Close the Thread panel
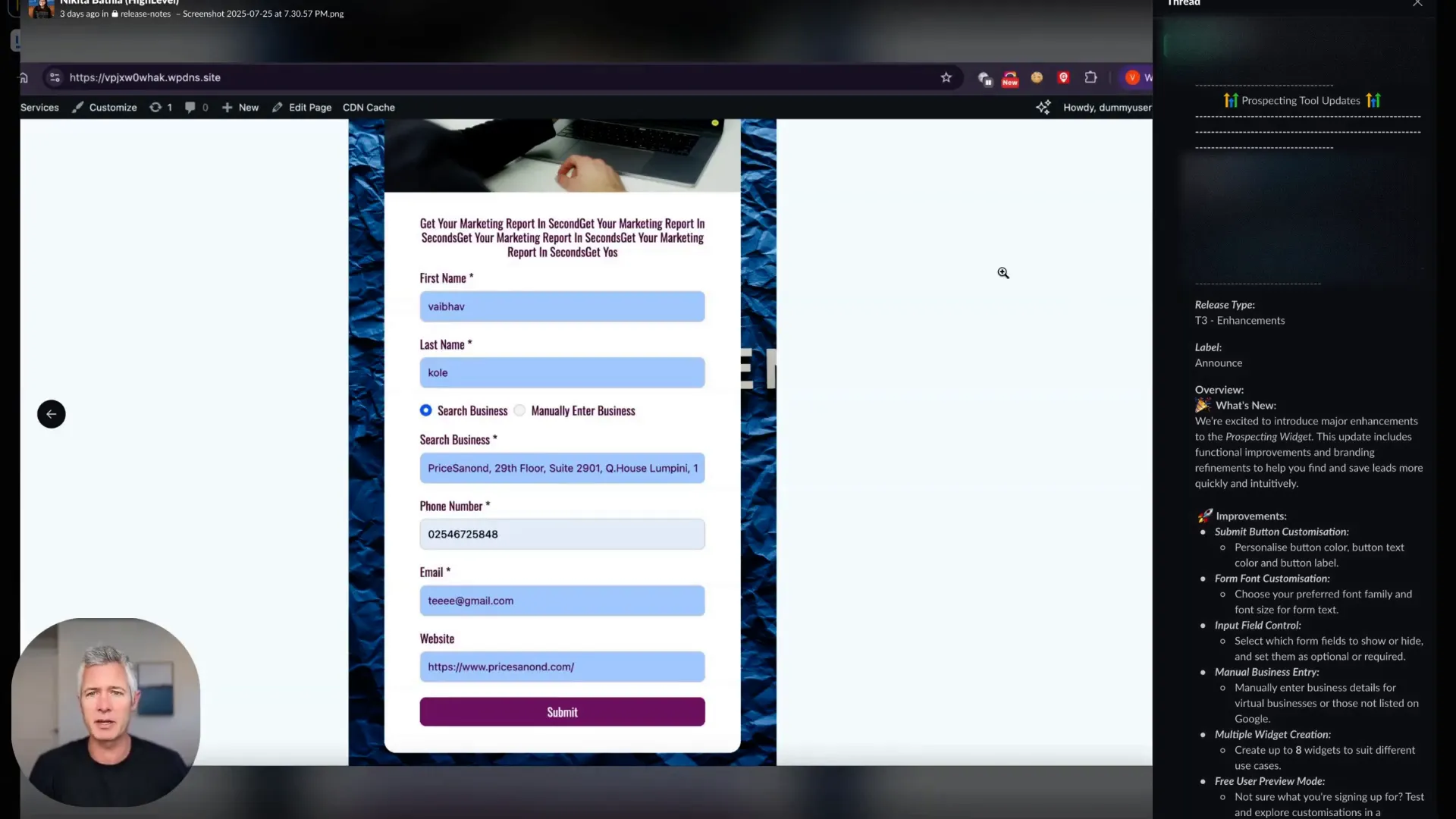This screenshot has width=1456, height=819. coord(1417,3)
